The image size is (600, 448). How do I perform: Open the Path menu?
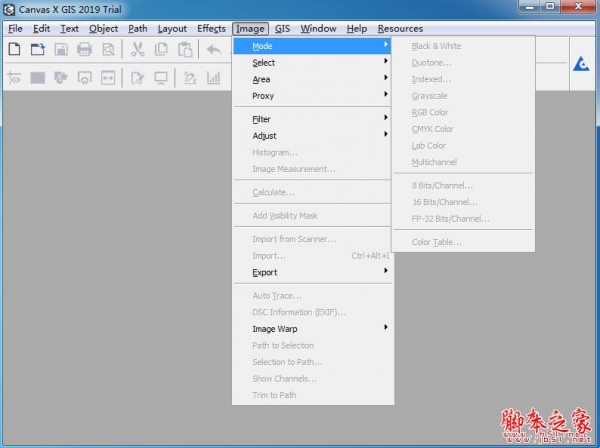click(x=137, y=29)
